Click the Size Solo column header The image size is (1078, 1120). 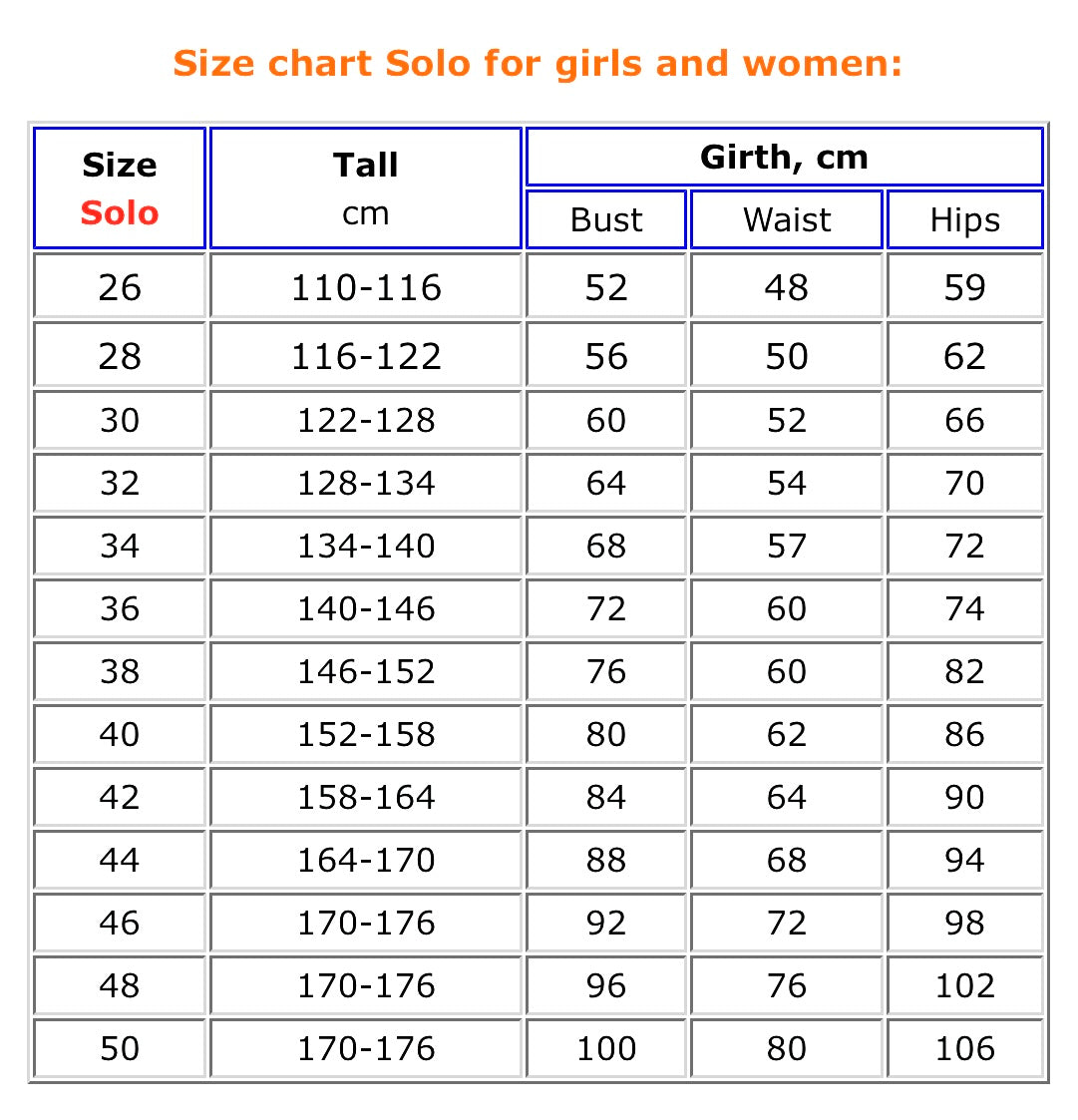[x=120, y=188]
